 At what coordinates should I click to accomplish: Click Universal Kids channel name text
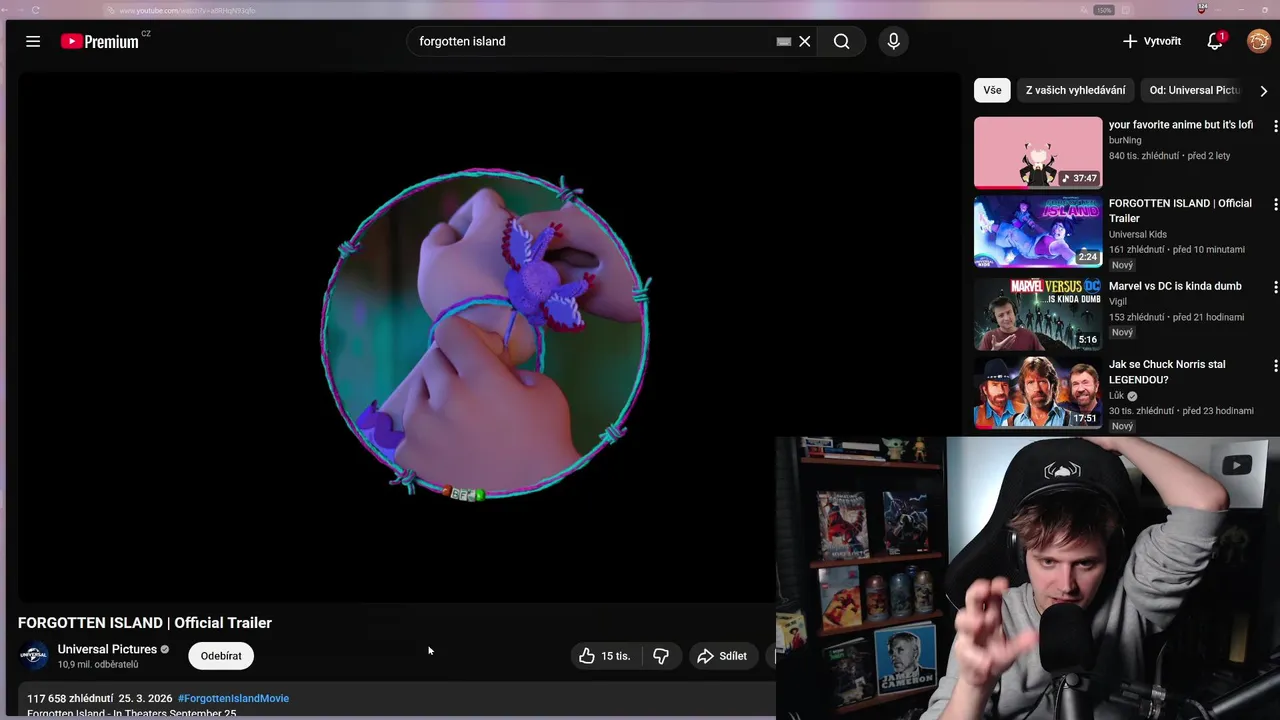pyautogui.click(x=1138, y=234)
